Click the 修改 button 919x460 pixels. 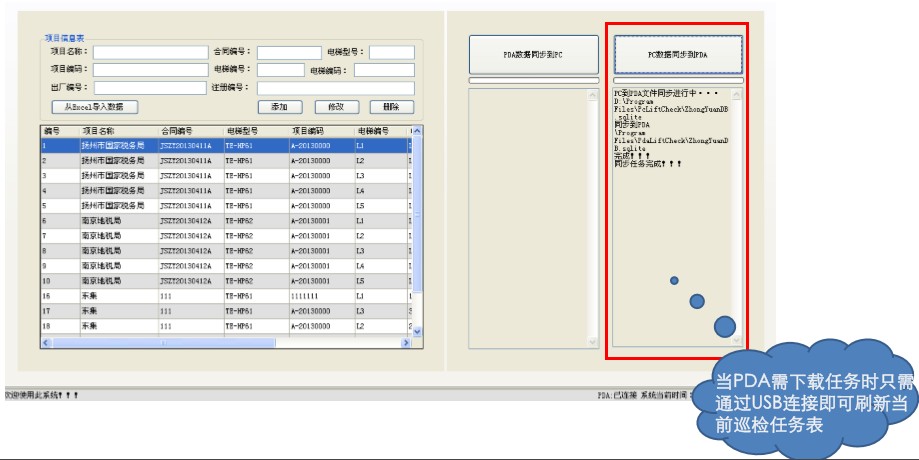coord(336,107)
